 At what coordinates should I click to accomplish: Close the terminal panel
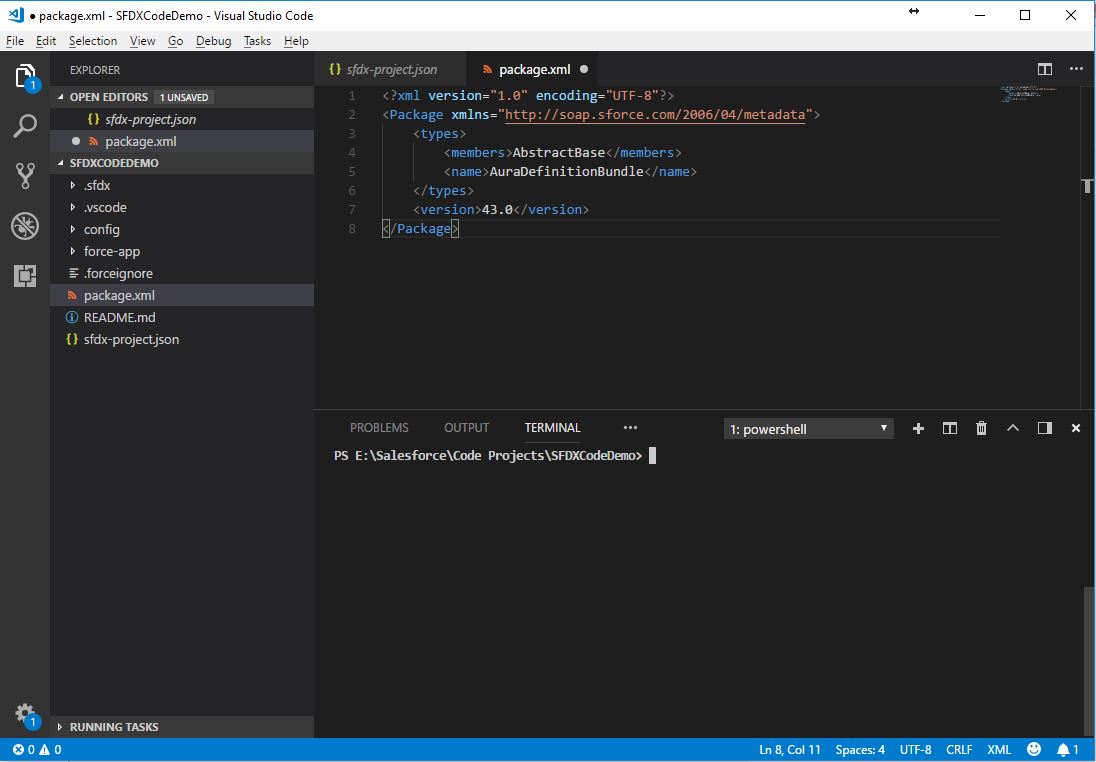pos(1076,429)
